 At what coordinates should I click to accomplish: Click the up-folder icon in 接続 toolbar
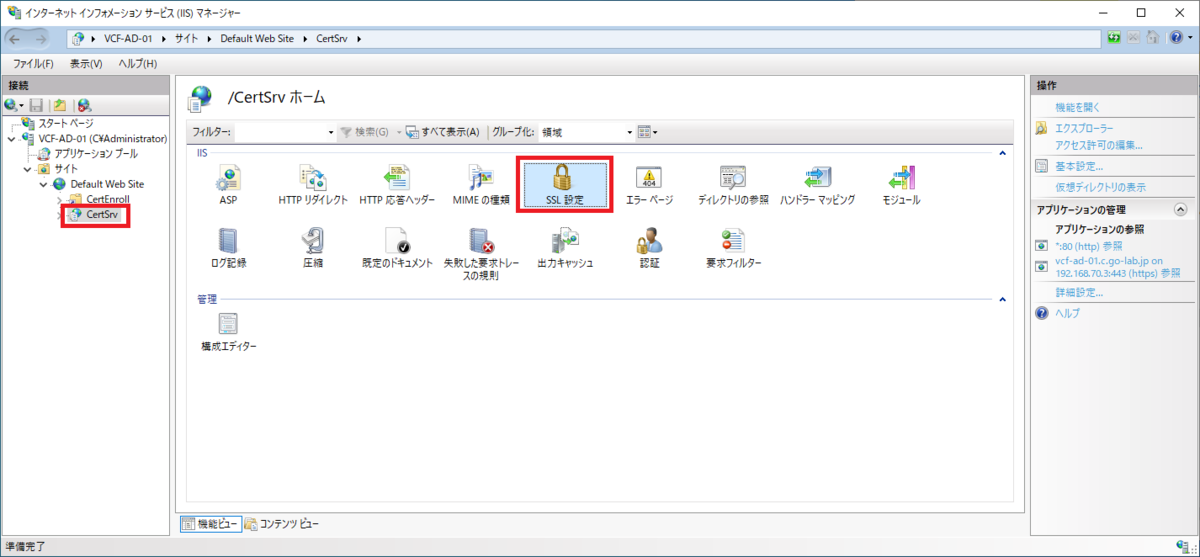(60, 105)
